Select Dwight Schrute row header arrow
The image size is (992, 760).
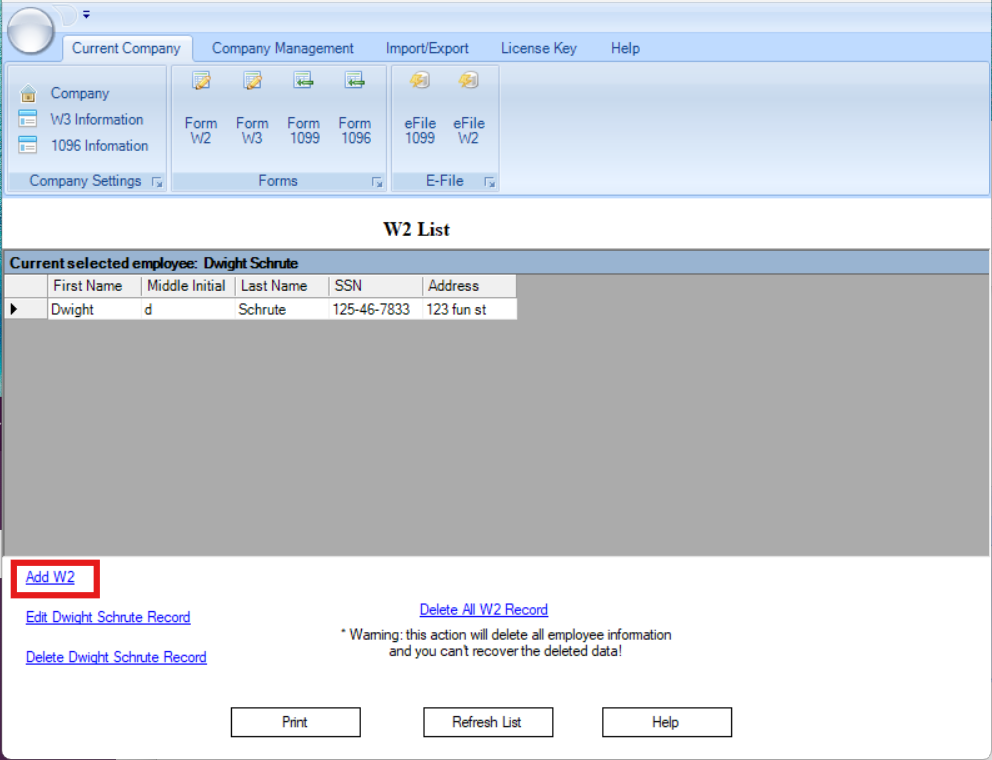[x=14, y=309]
